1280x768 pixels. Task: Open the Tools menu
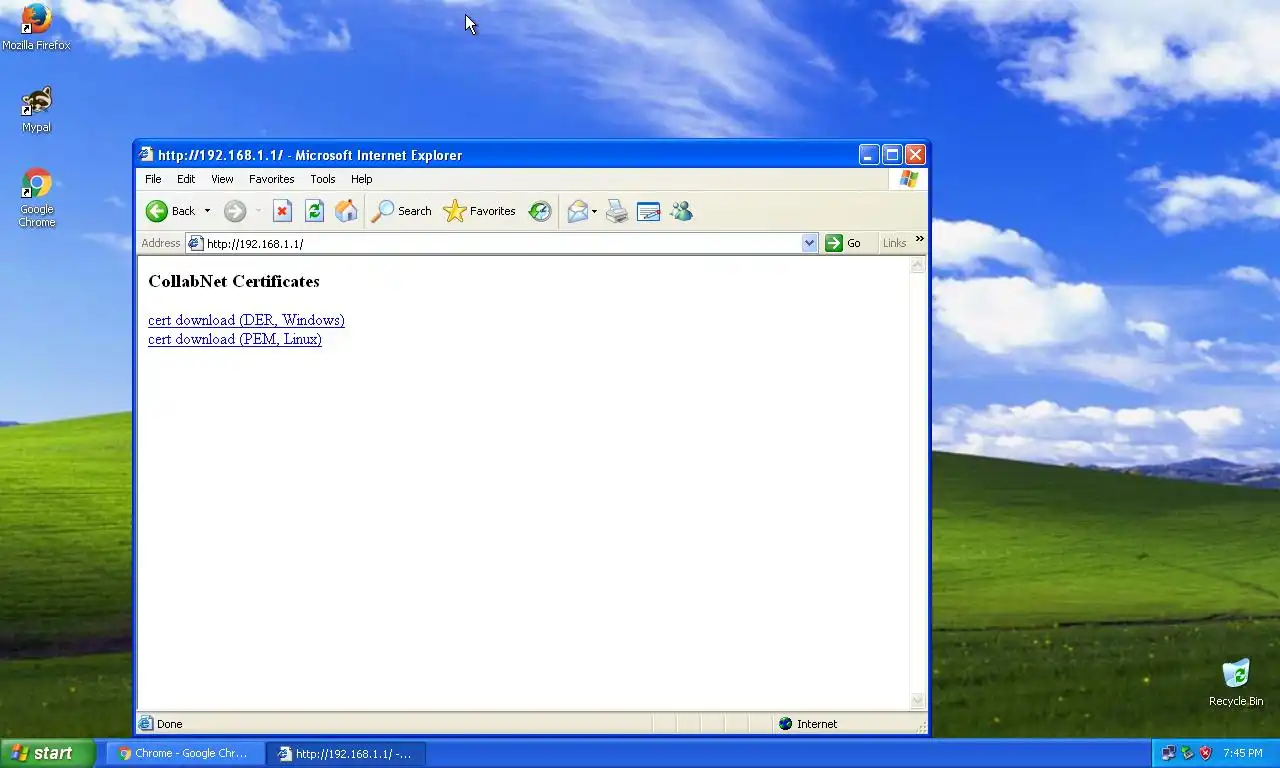[323, 179]
